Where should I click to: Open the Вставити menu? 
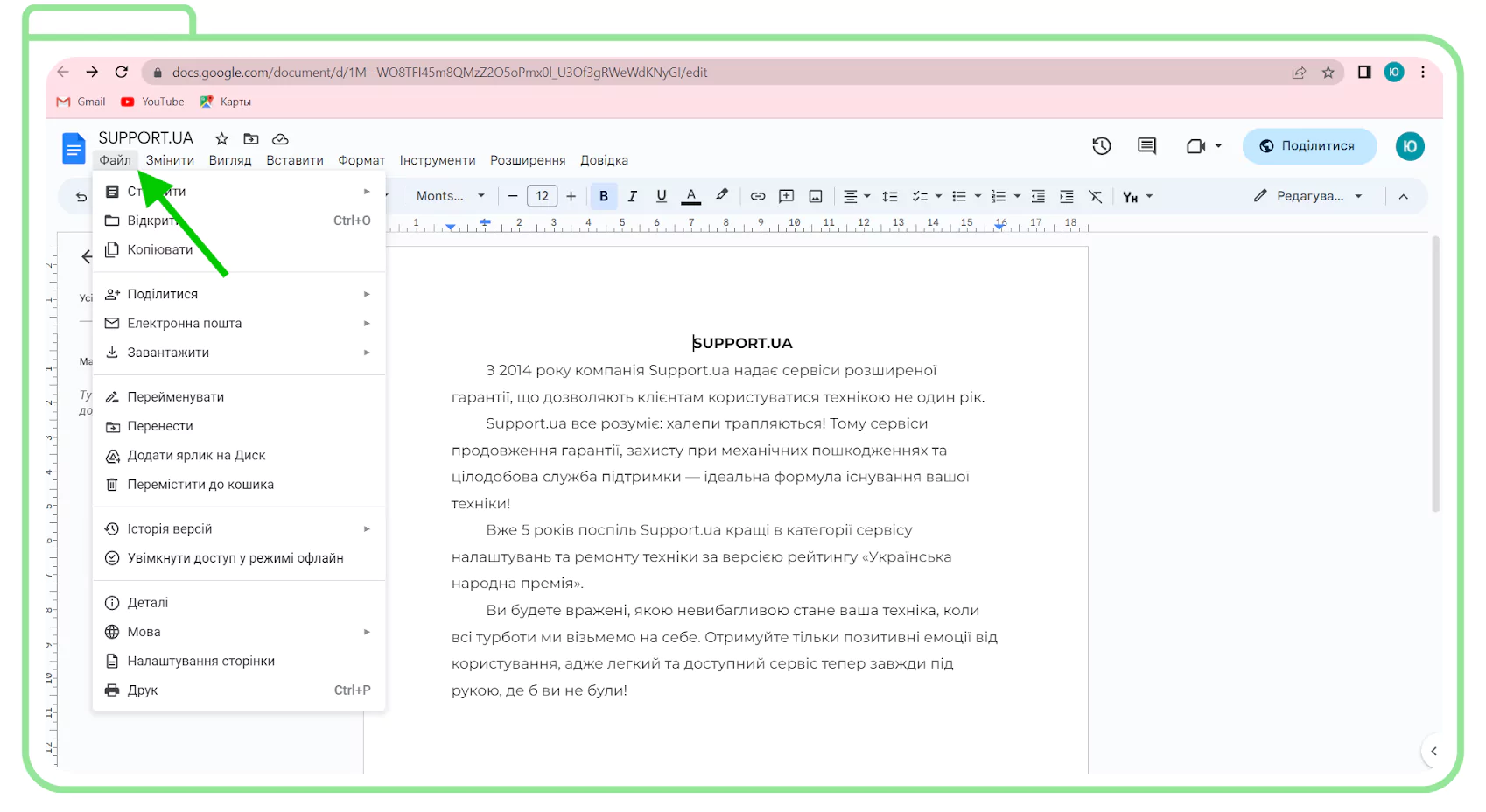tap(295, 160)
